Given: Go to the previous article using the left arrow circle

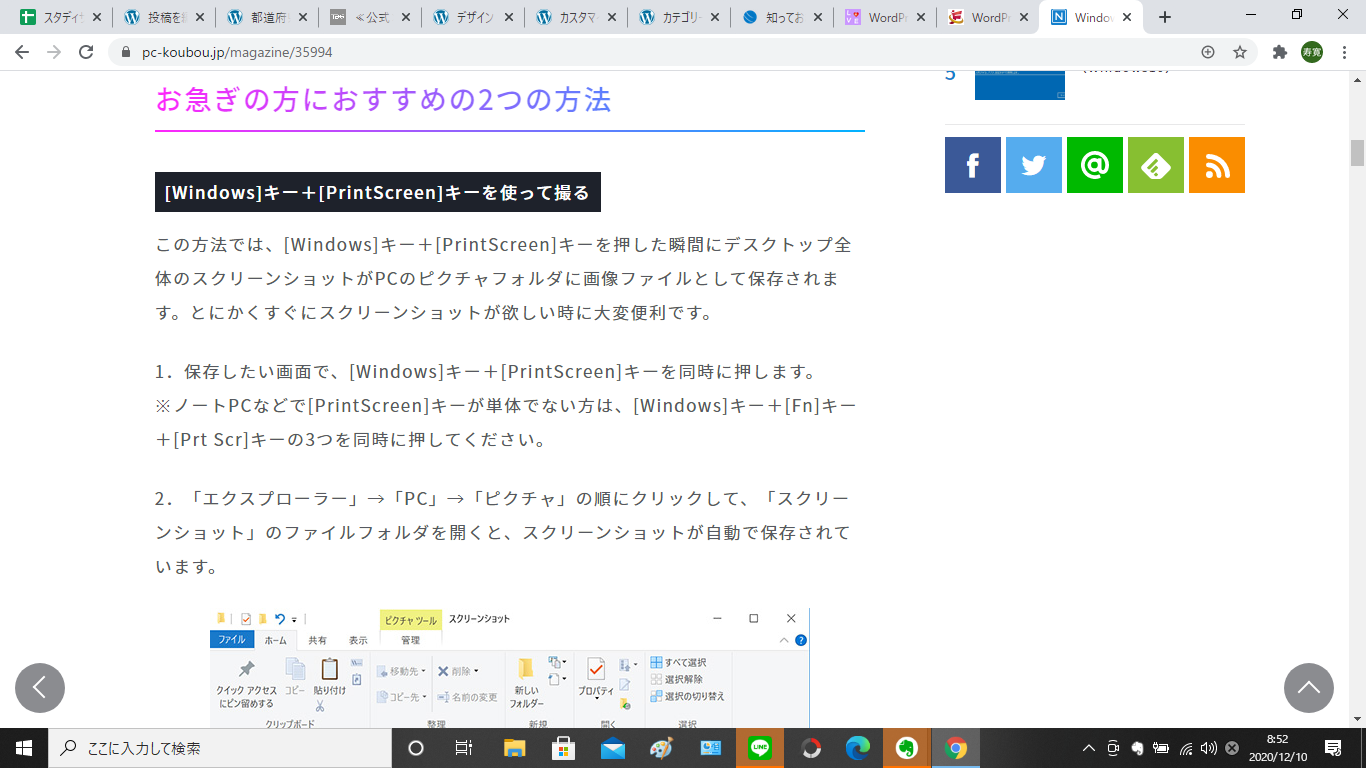Looking at the screenshot, I should (40, 688).
